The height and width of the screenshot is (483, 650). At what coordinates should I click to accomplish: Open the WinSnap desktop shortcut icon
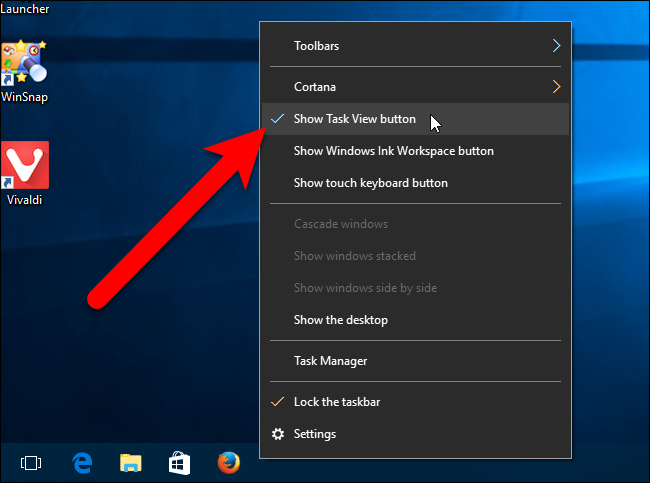coord(24,62)
